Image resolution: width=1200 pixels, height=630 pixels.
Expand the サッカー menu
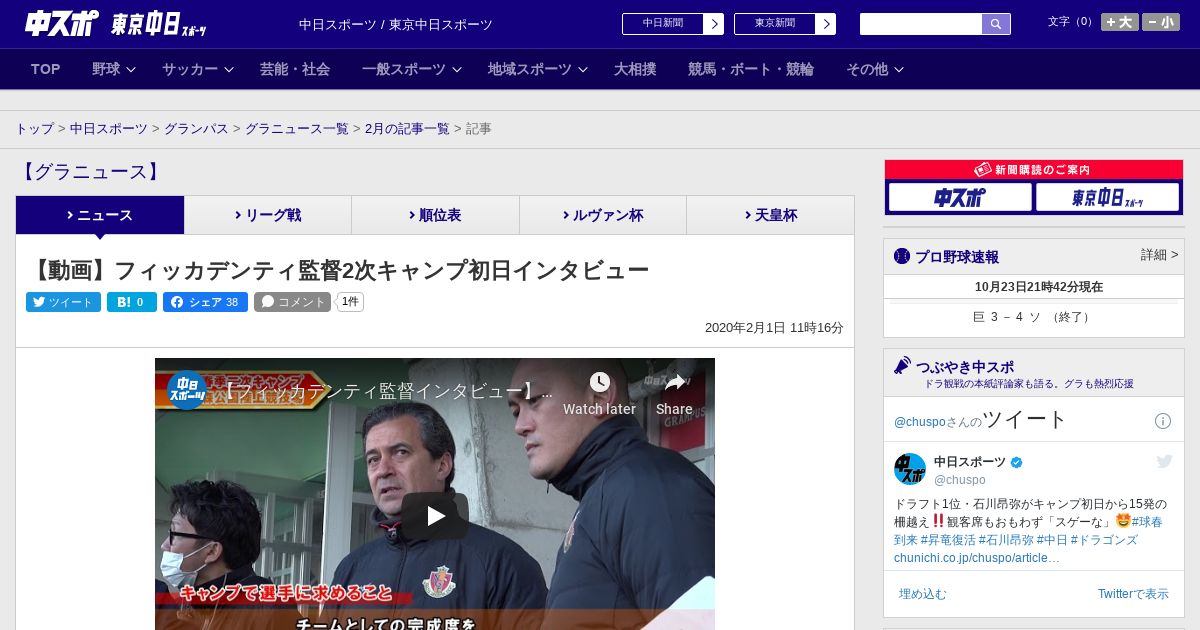tap(197, 69)
